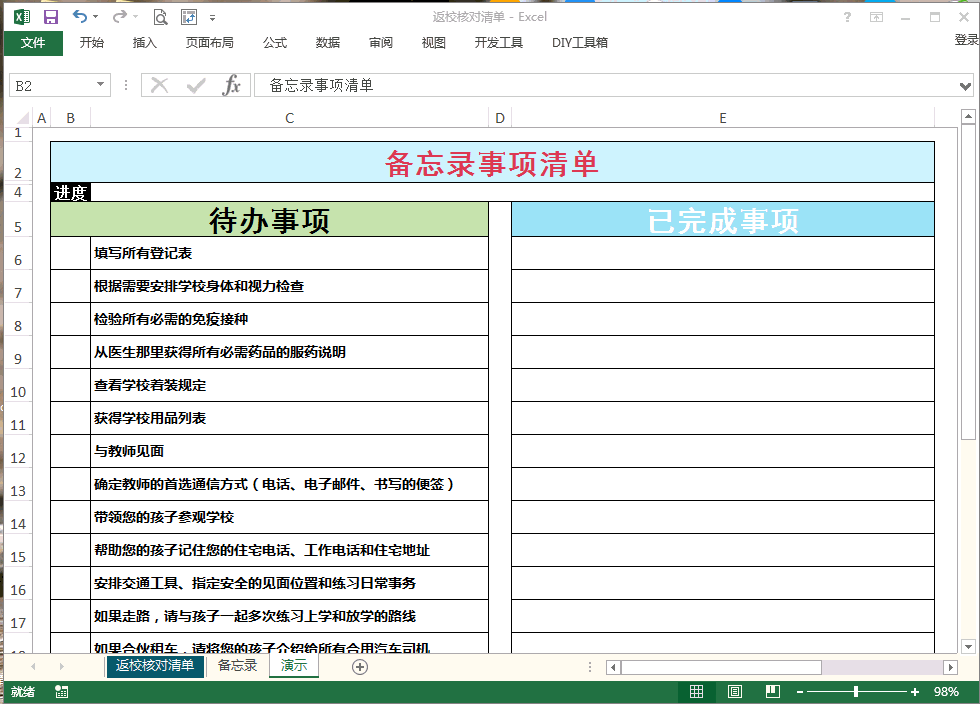Switch to the 页面布局 ribbon tab

pos(210,43)
